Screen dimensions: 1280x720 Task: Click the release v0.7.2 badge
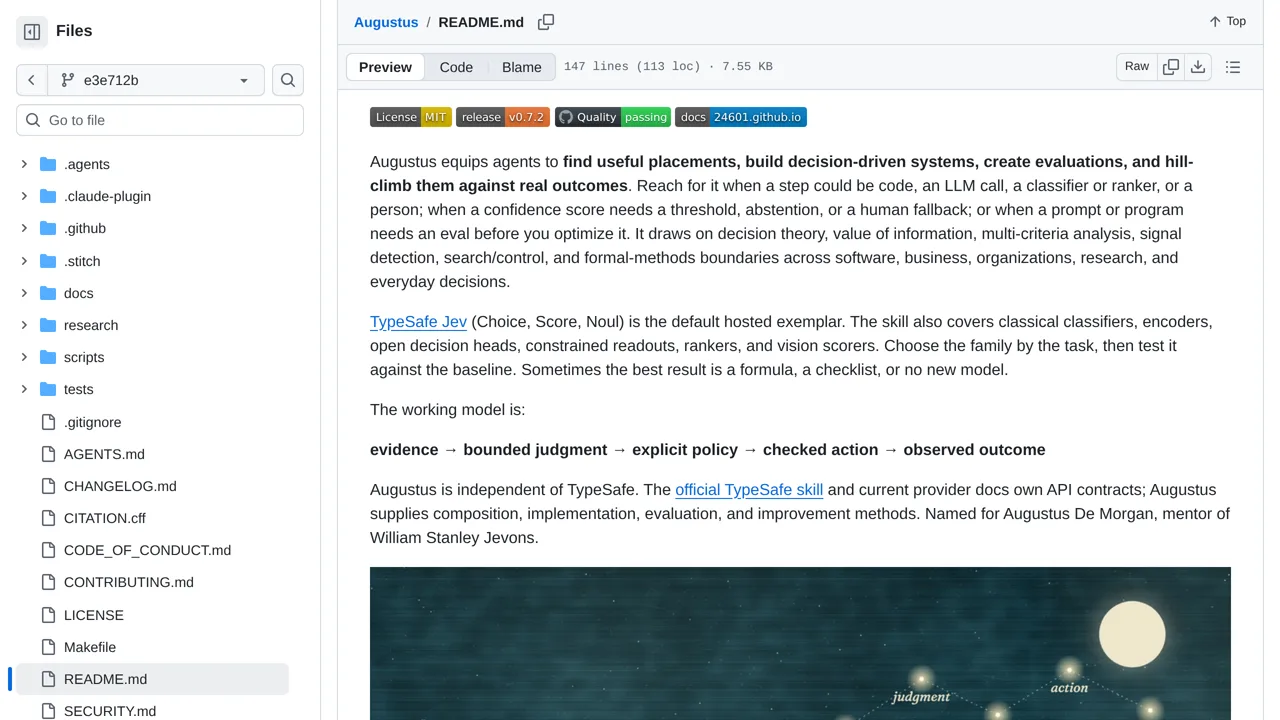click(x=503, y=117)
